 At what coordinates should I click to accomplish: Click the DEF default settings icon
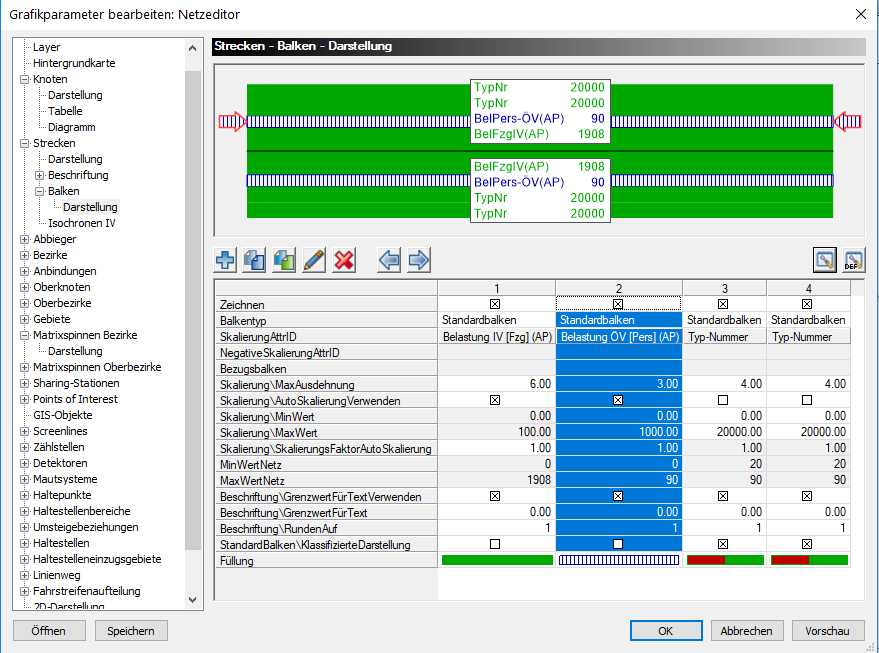pos(853,261)
